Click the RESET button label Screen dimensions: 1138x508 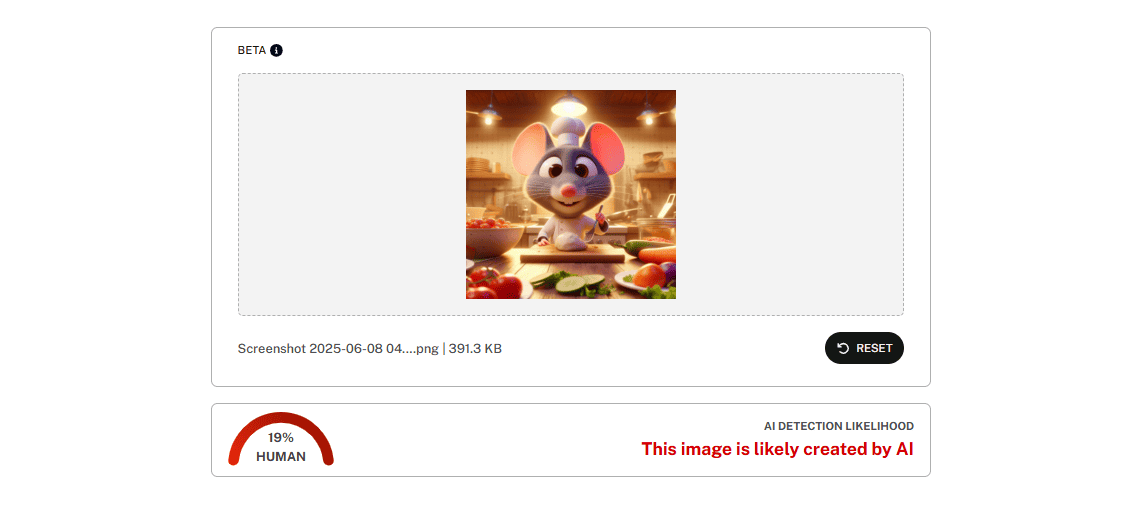(875, 348)
